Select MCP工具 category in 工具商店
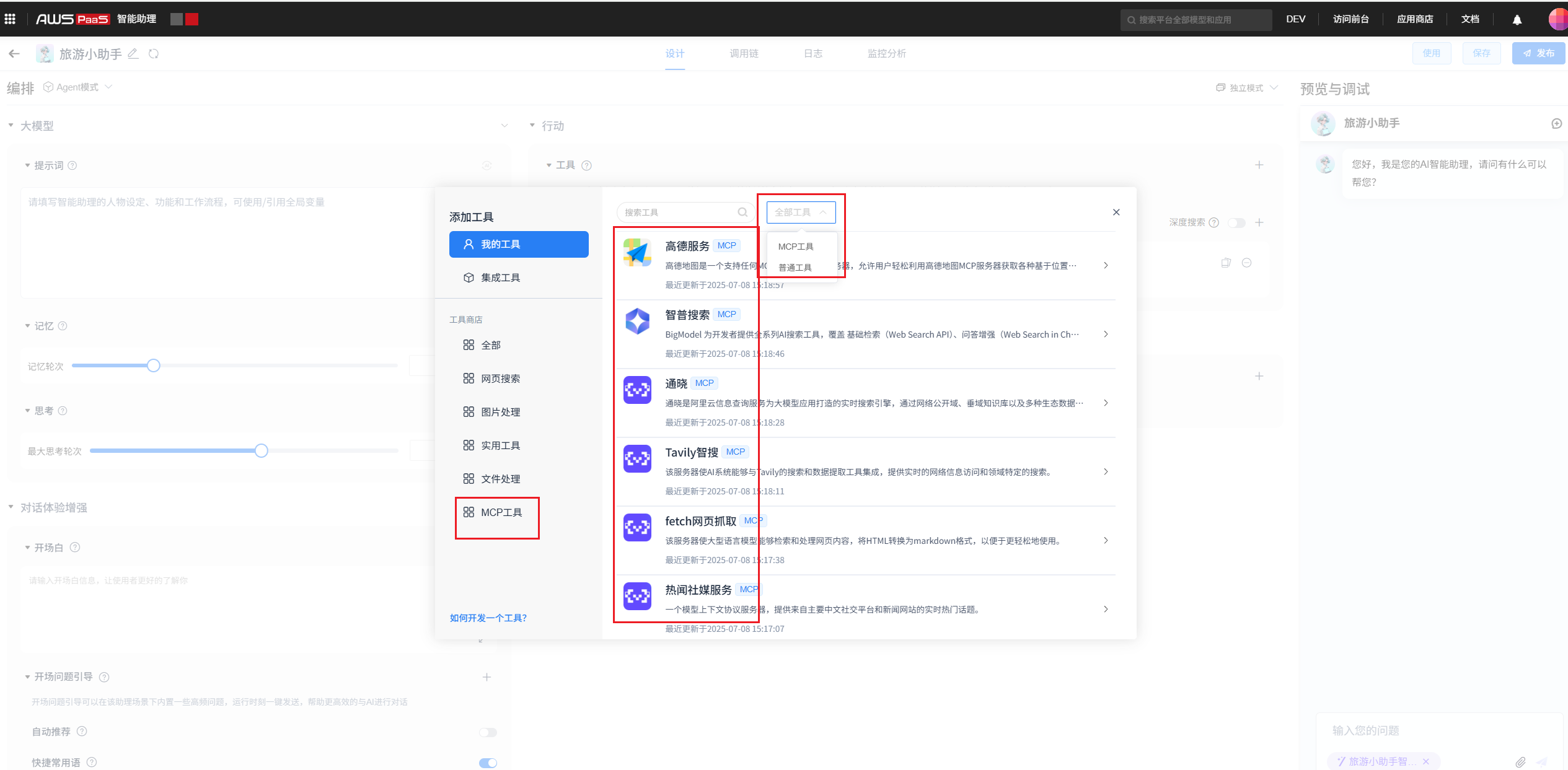 [501, 513]
